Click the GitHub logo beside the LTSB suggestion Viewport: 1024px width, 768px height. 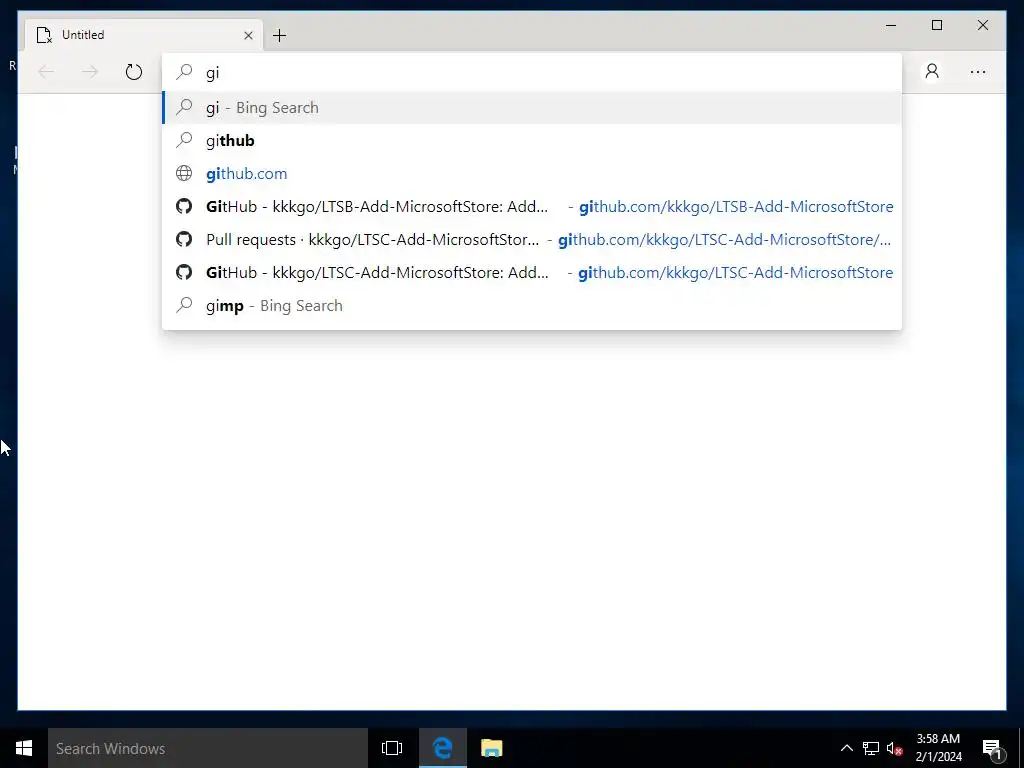click(x=184, y=206)
